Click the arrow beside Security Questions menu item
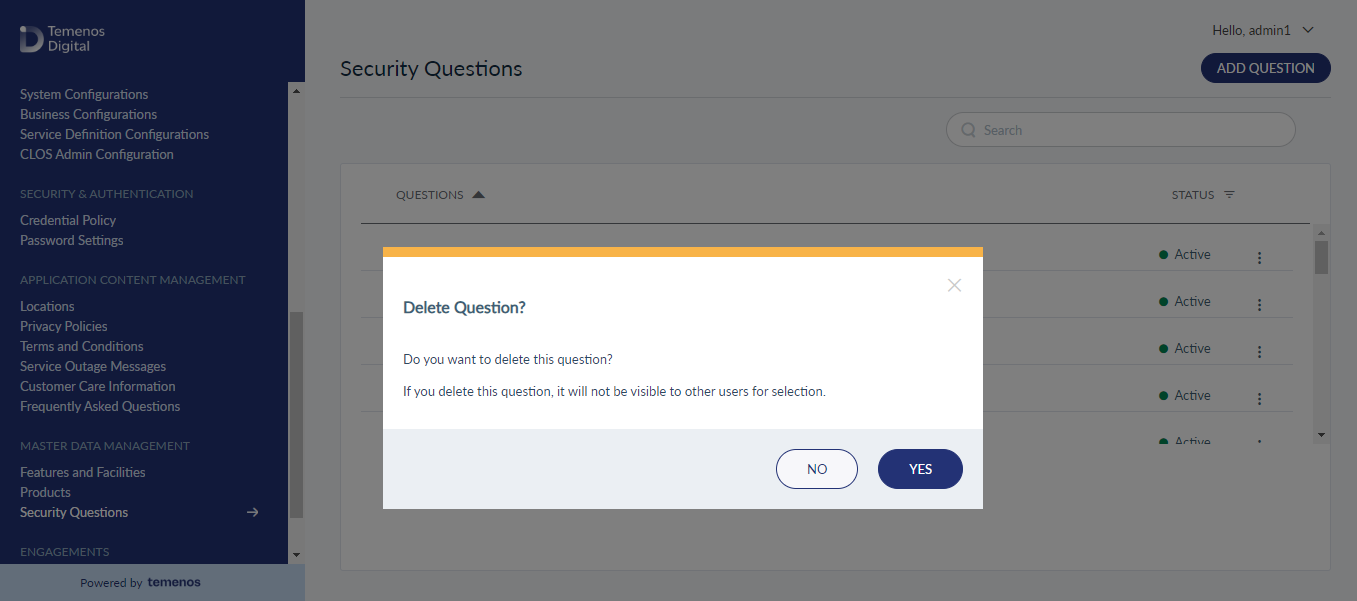The width and height of the screenshot is (1357, 601). [x=253, y=512]
